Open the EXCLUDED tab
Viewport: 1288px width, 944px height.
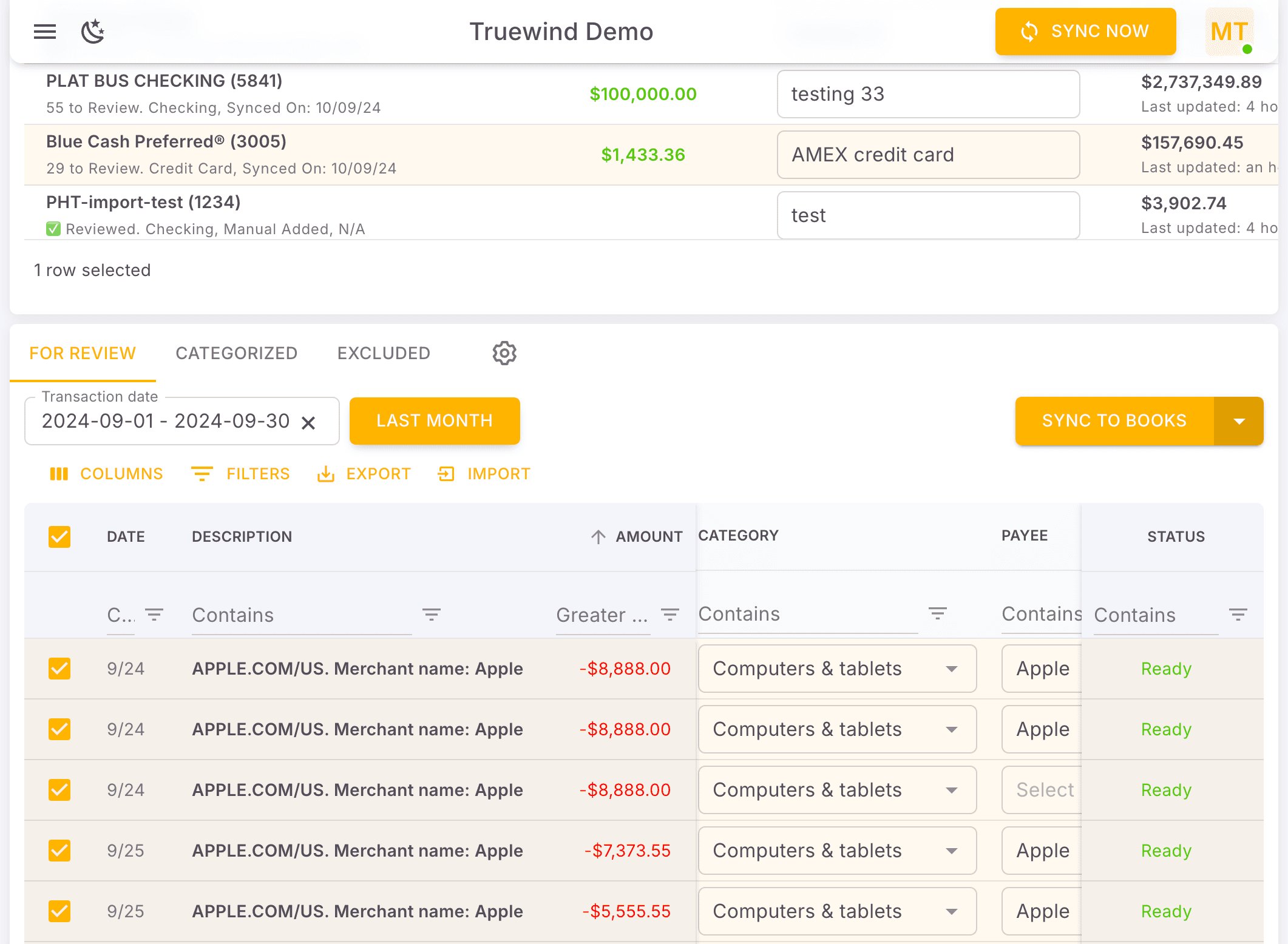384,353
